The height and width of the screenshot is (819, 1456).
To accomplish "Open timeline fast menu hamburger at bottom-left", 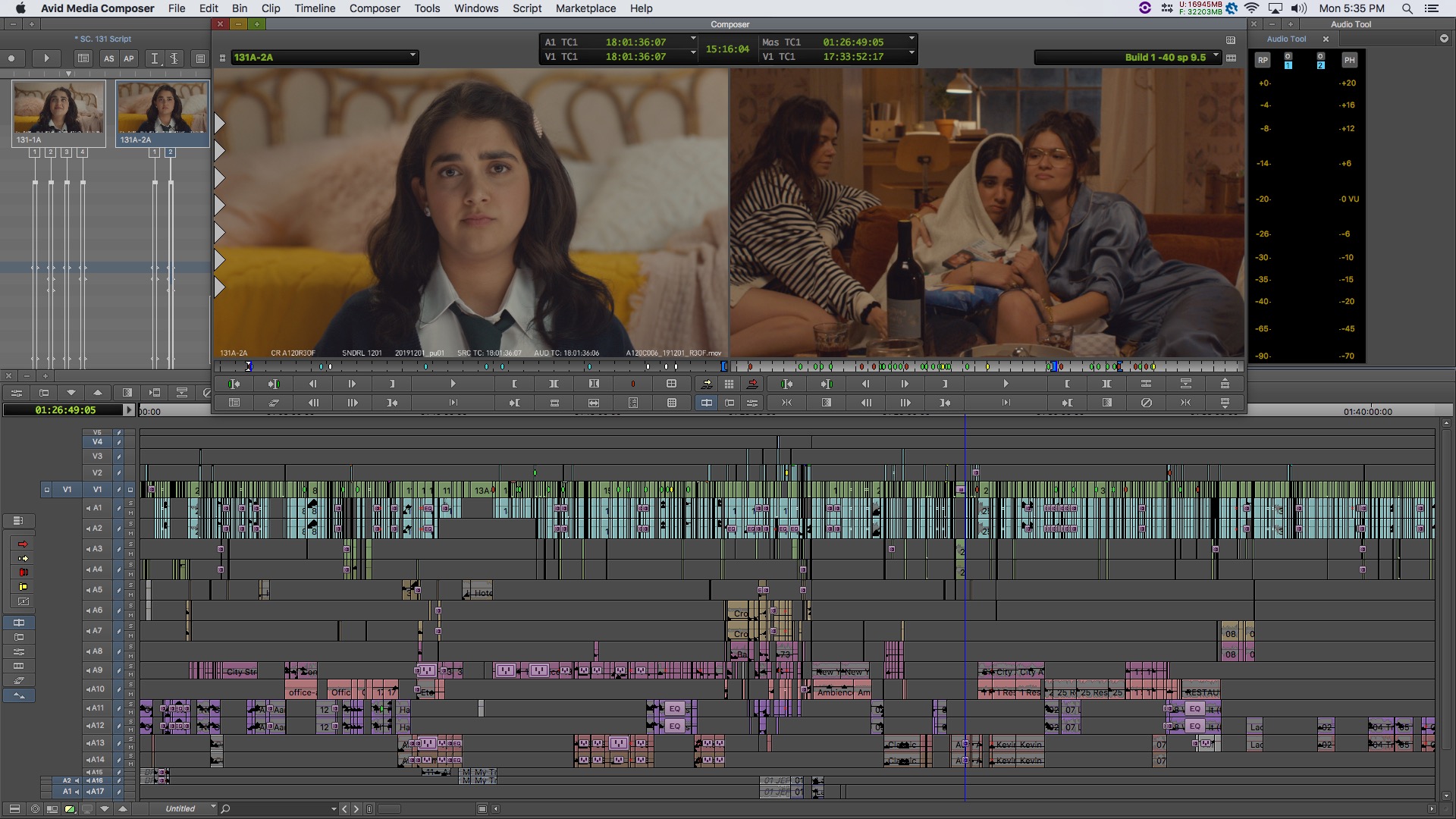I will (x=14, y=809).
